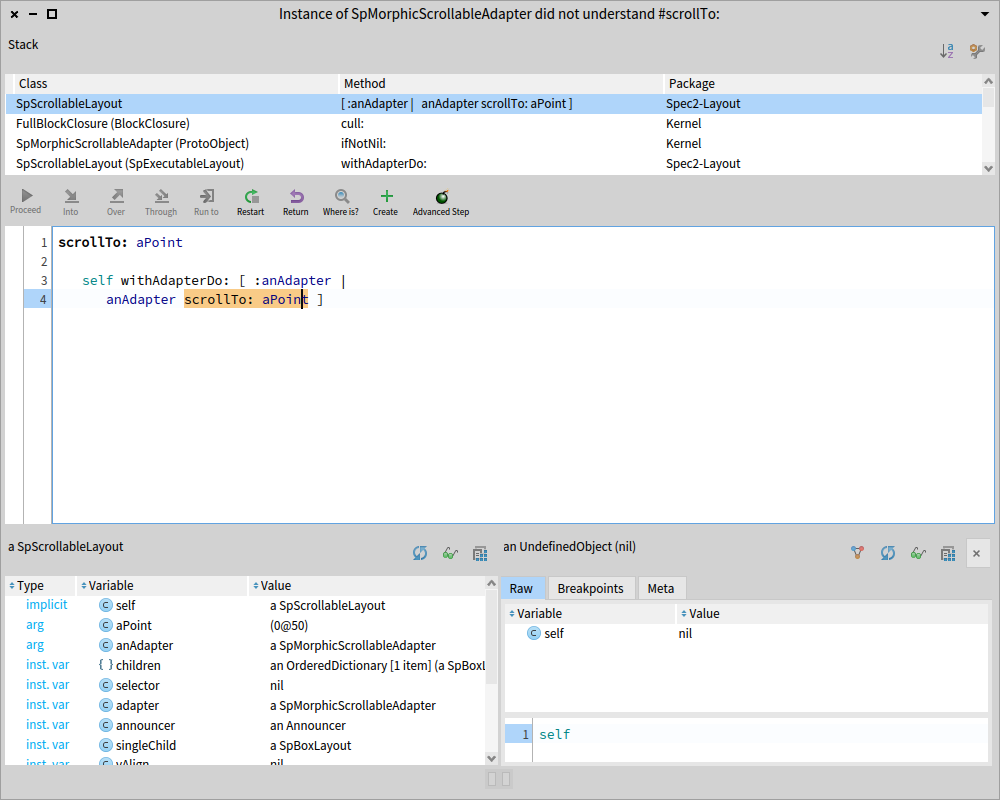Select the aPoint variable row

tap(246, 625)
